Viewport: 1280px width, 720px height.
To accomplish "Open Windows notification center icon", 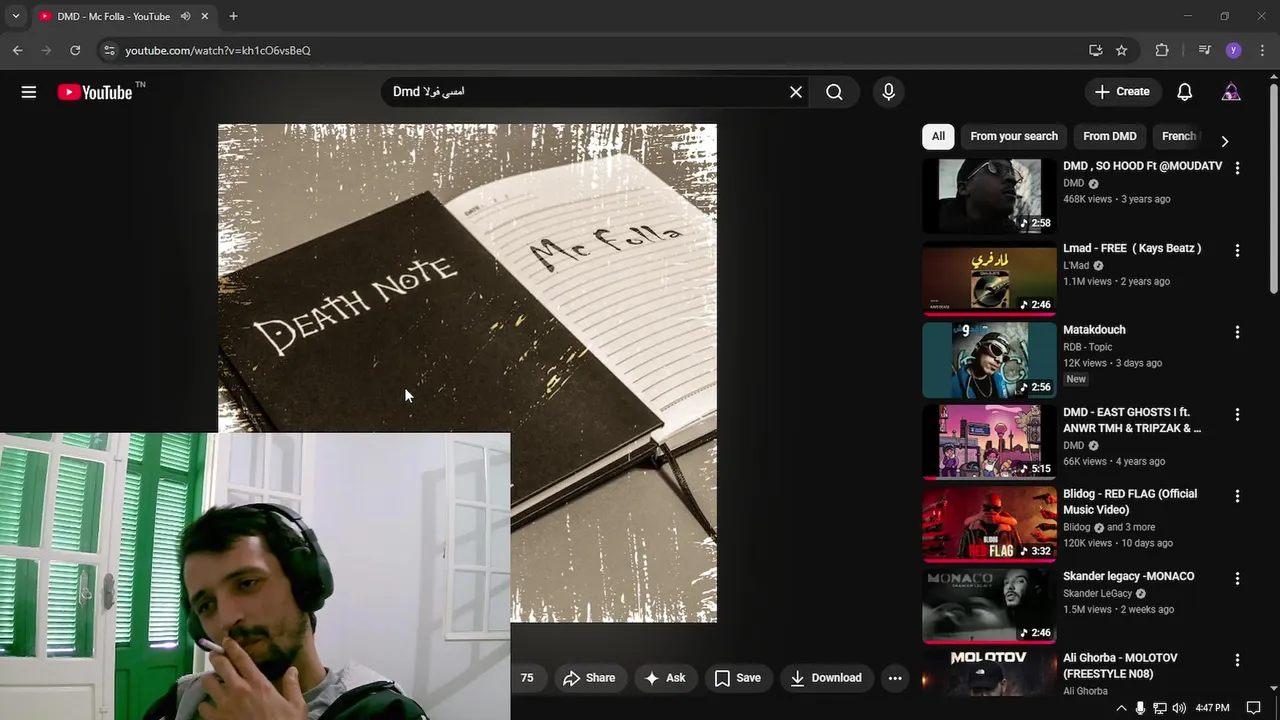I will pyautogui.click(x=1253, y=708).
